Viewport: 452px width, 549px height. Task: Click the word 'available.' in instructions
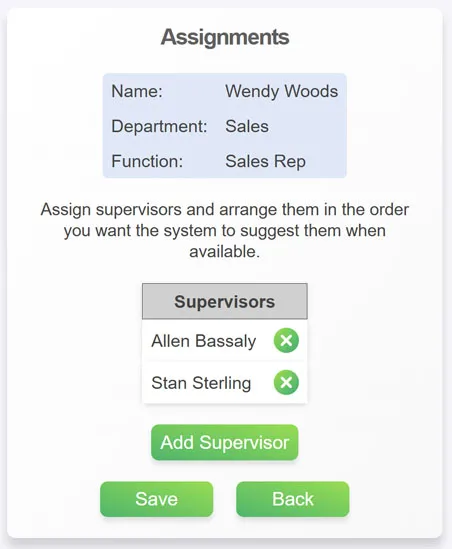click(x=225, y=251)
